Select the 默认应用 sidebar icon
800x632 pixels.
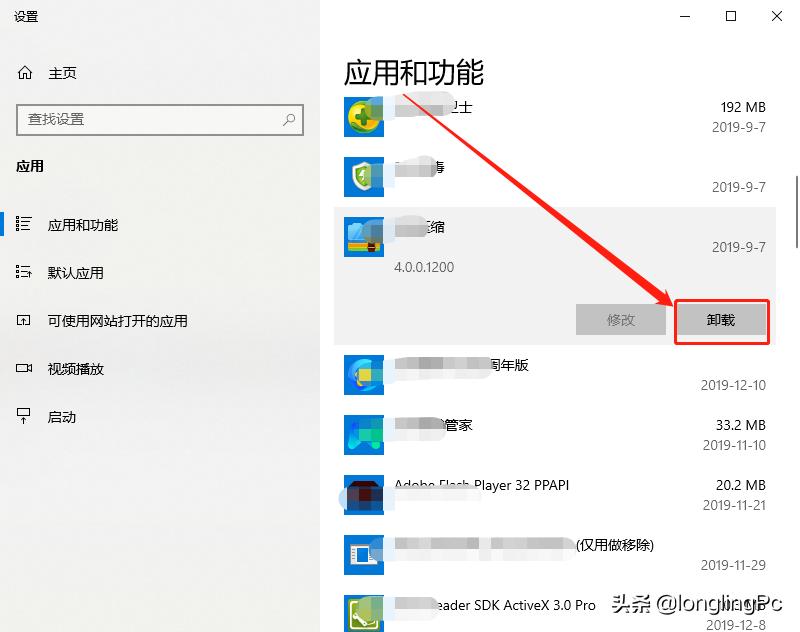coord(25,272)
